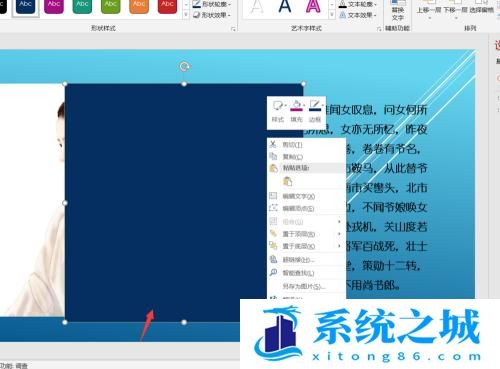The width and height of the screenshot is (500, 369).
Task: Click the poem text box on slide
Action: point(388,197)
